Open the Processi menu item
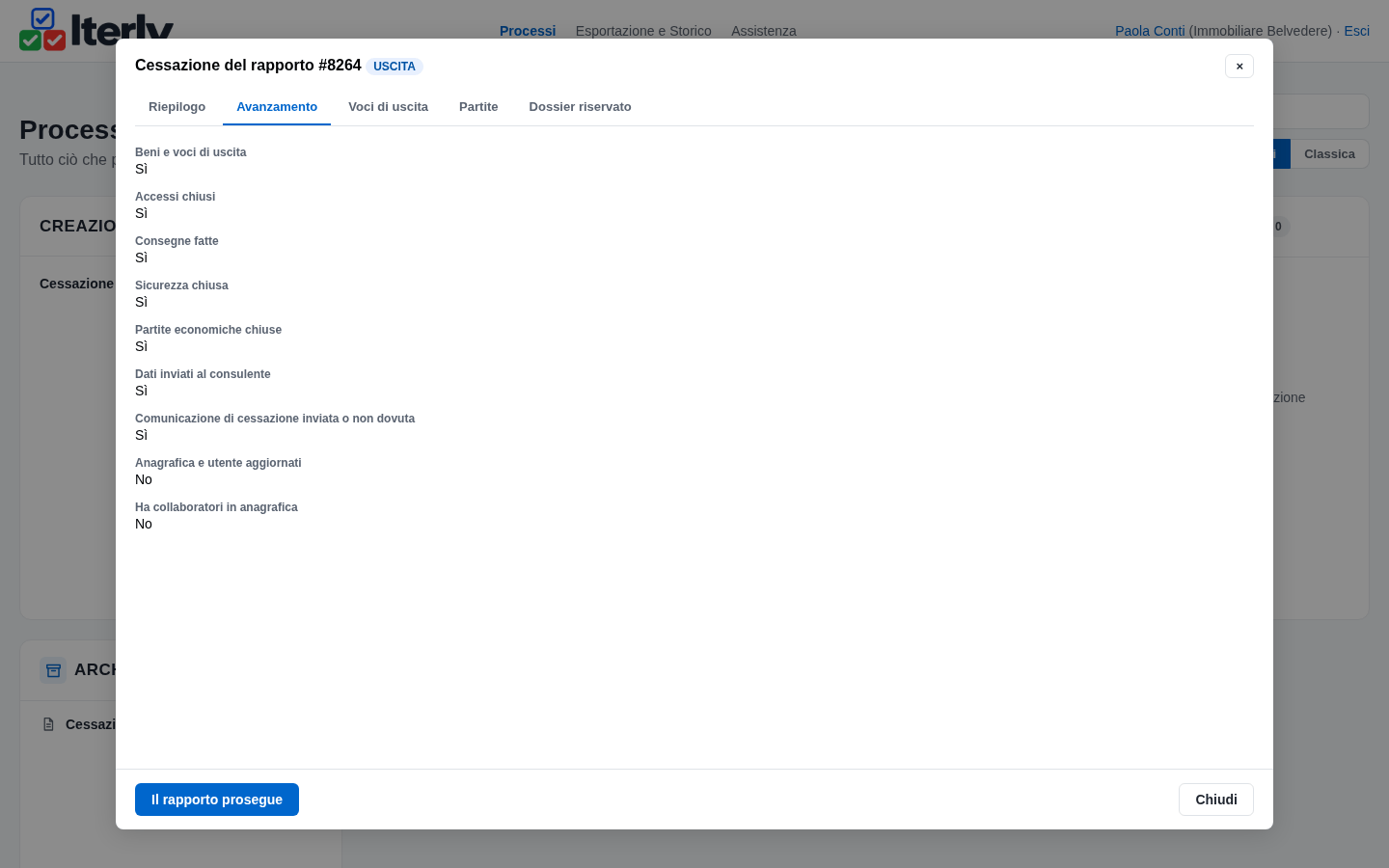 [x=528, y=31]
